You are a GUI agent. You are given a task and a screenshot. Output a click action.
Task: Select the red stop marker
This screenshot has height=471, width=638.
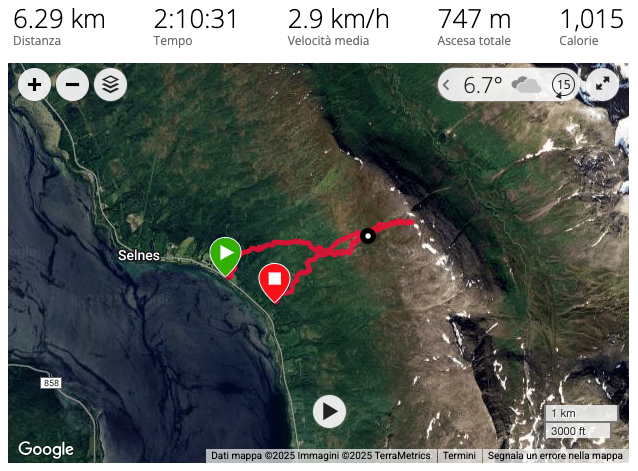275,283
